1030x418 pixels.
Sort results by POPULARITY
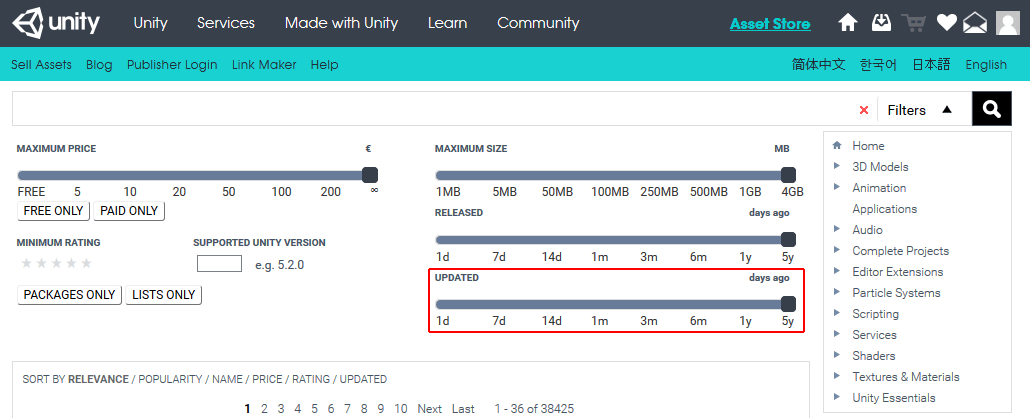[x=170, y=379]
